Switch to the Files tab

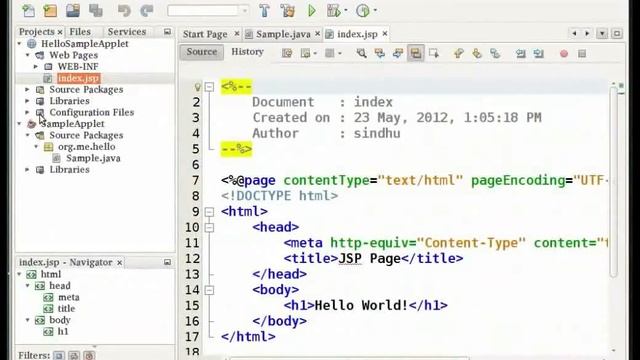[x=80, y=32]
